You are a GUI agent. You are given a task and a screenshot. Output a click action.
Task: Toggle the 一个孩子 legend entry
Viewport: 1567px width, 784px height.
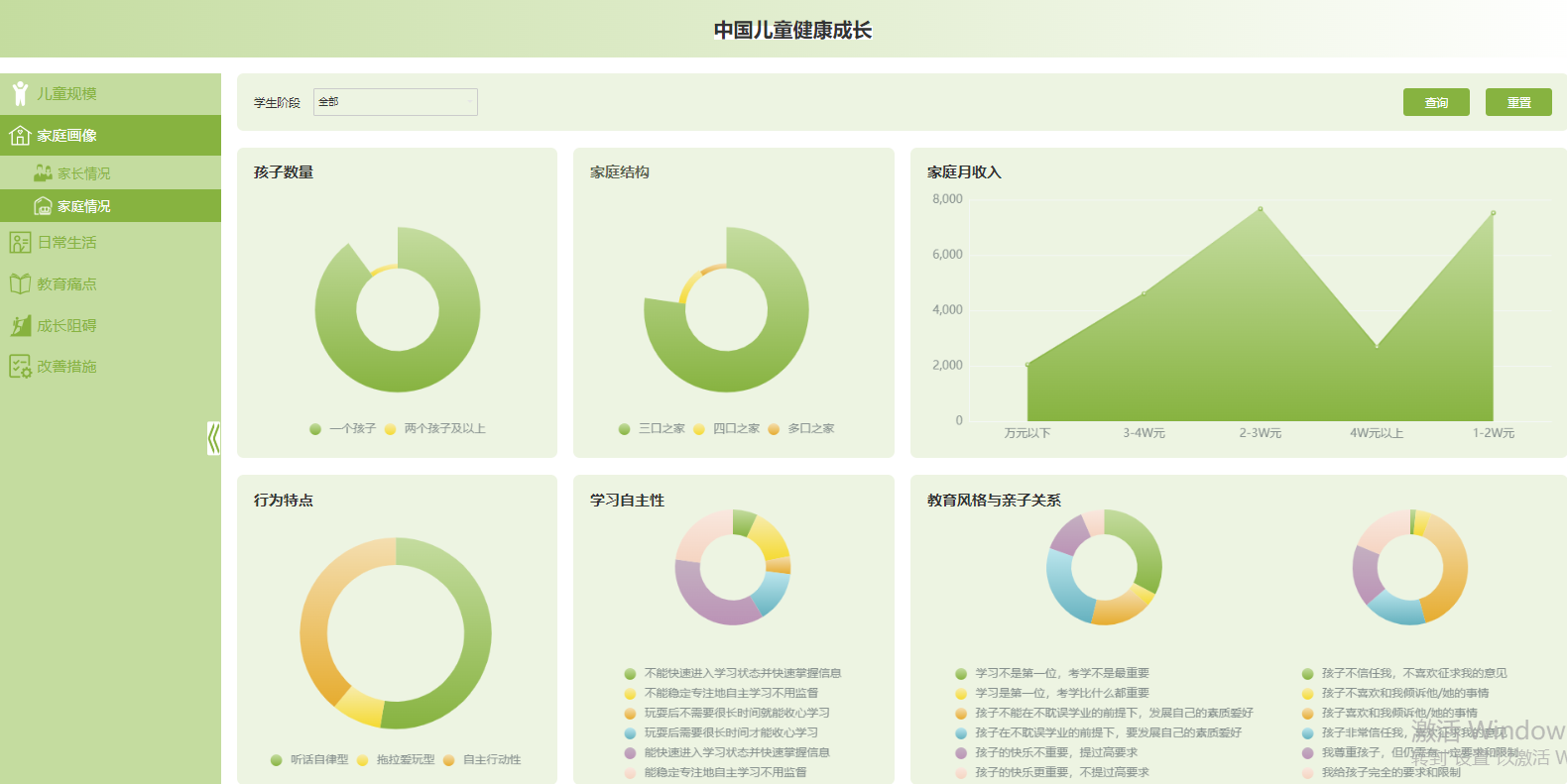pos(342,428)
